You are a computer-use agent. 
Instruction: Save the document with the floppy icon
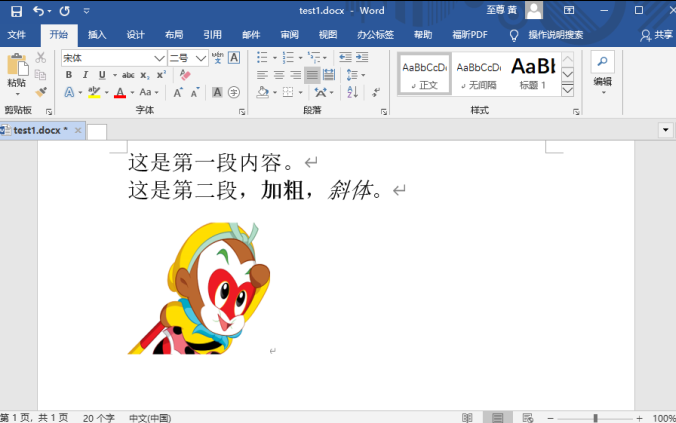pyautogui.click(x=16, y=11)
